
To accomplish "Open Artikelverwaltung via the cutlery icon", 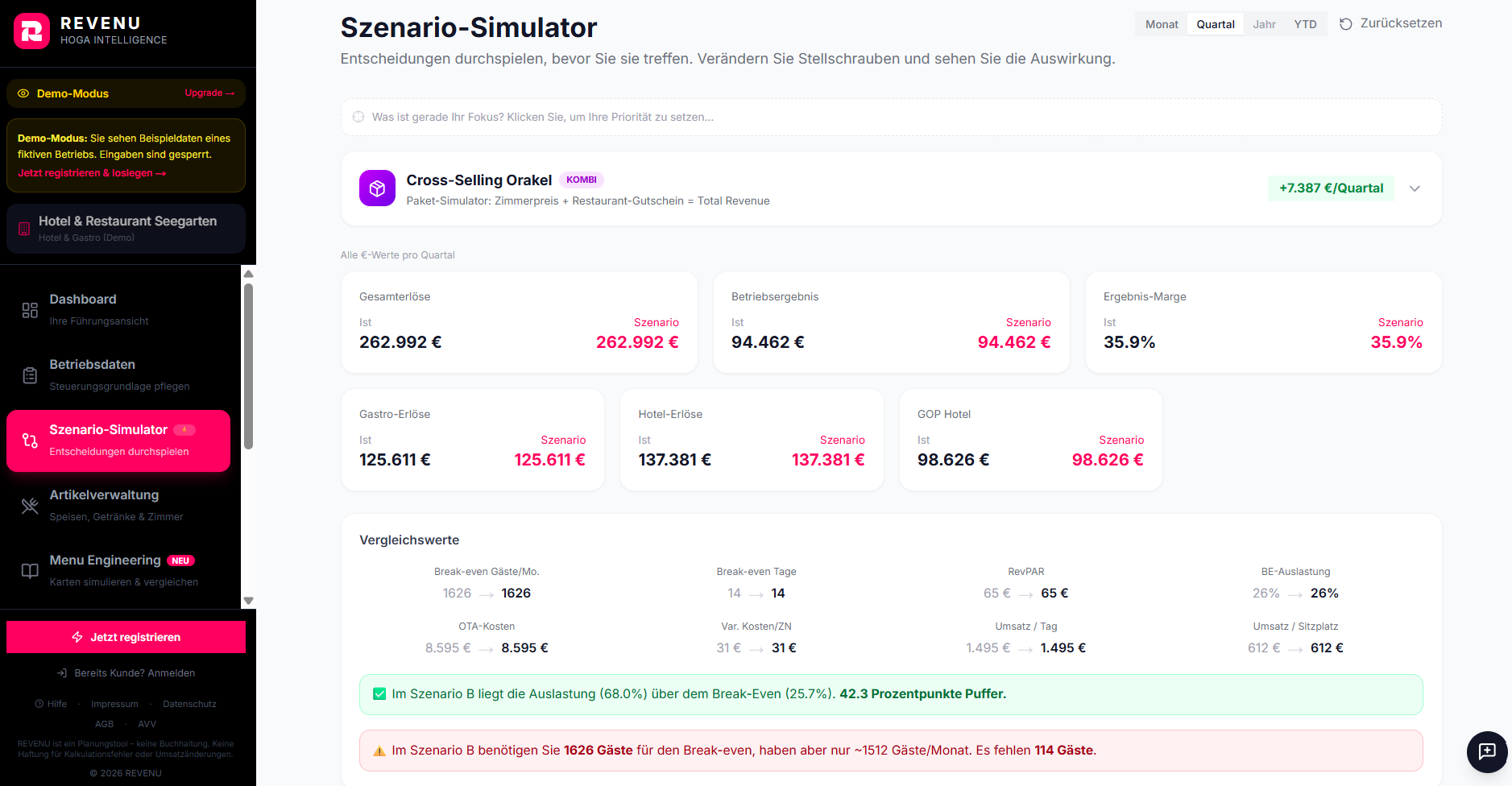I will click(x=29, y=505).
